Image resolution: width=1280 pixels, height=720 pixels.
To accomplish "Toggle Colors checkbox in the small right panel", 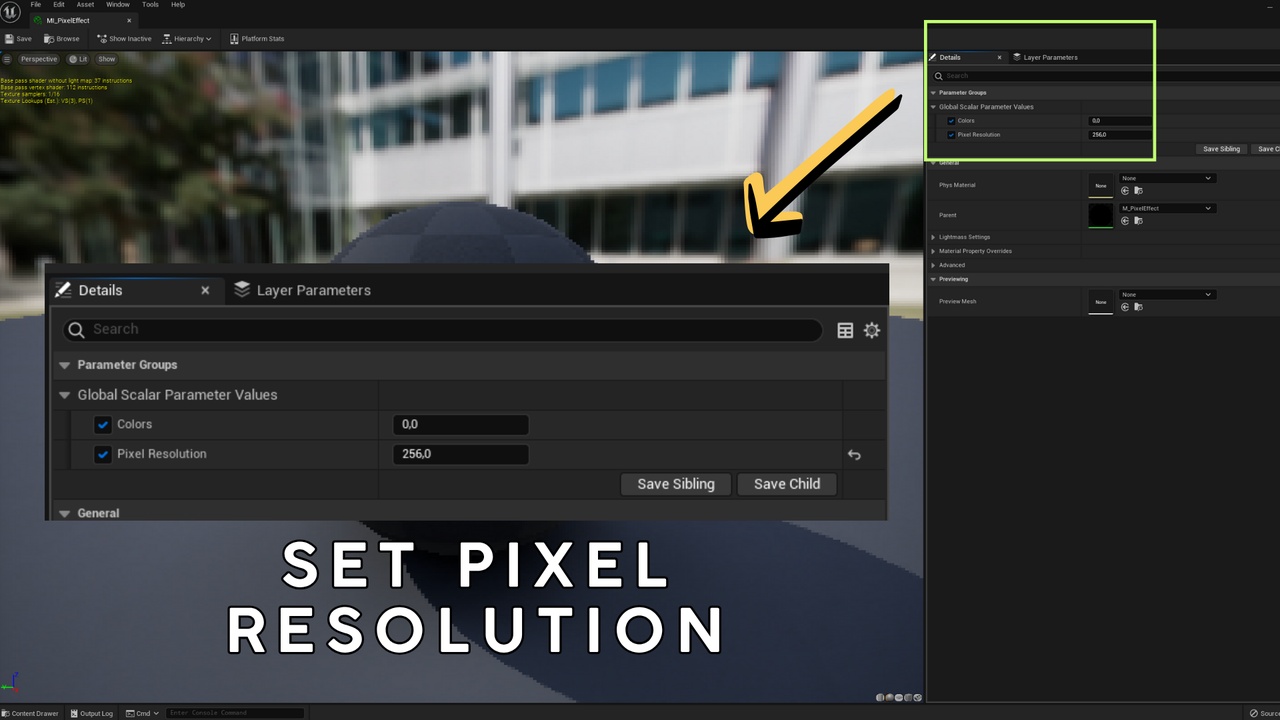I will point(951,121).
